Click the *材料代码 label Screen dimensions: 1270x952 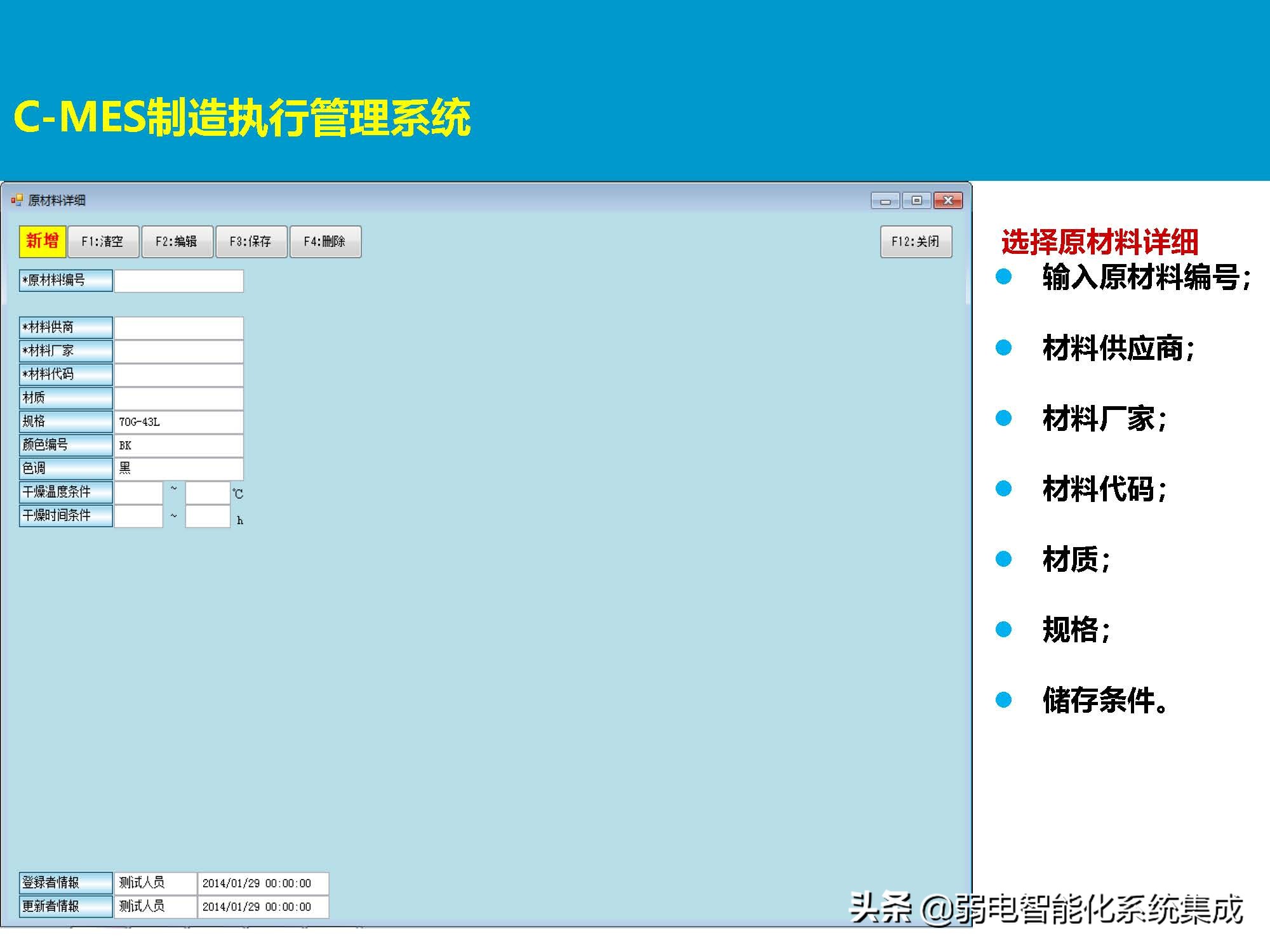[66, 374]
